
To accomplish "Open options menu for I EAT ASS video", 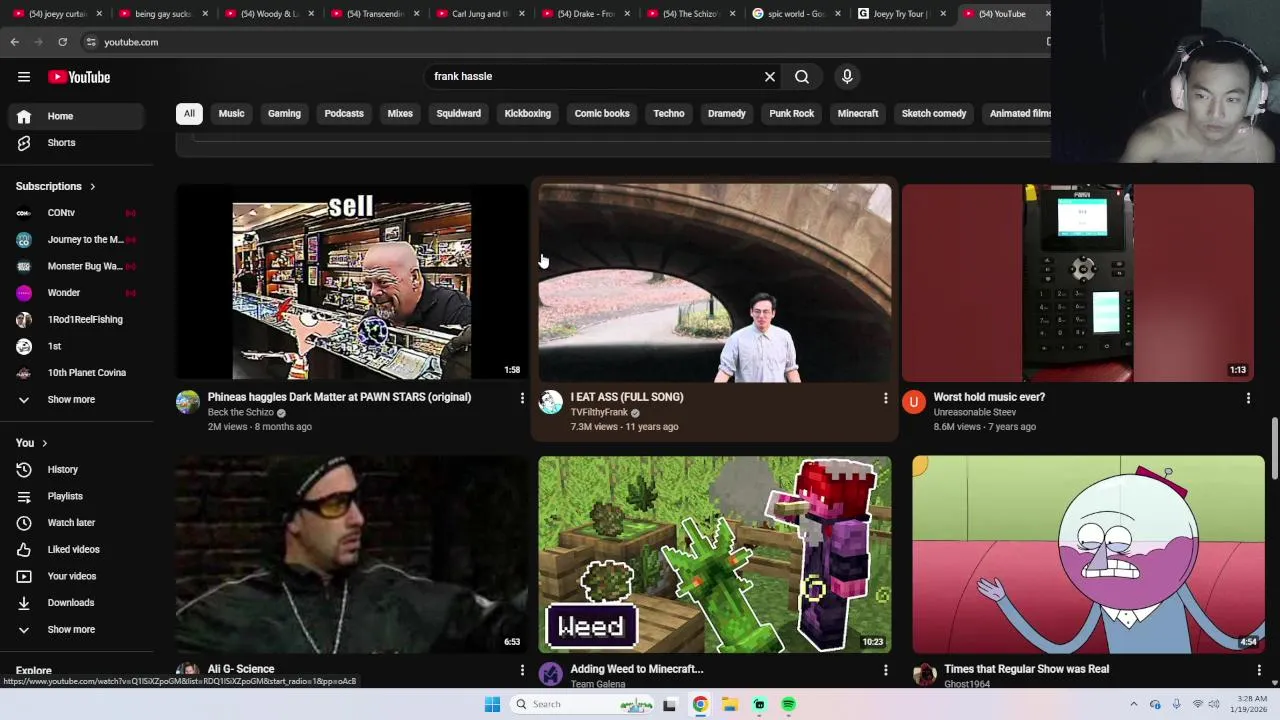I will click(x=885, y=398).
